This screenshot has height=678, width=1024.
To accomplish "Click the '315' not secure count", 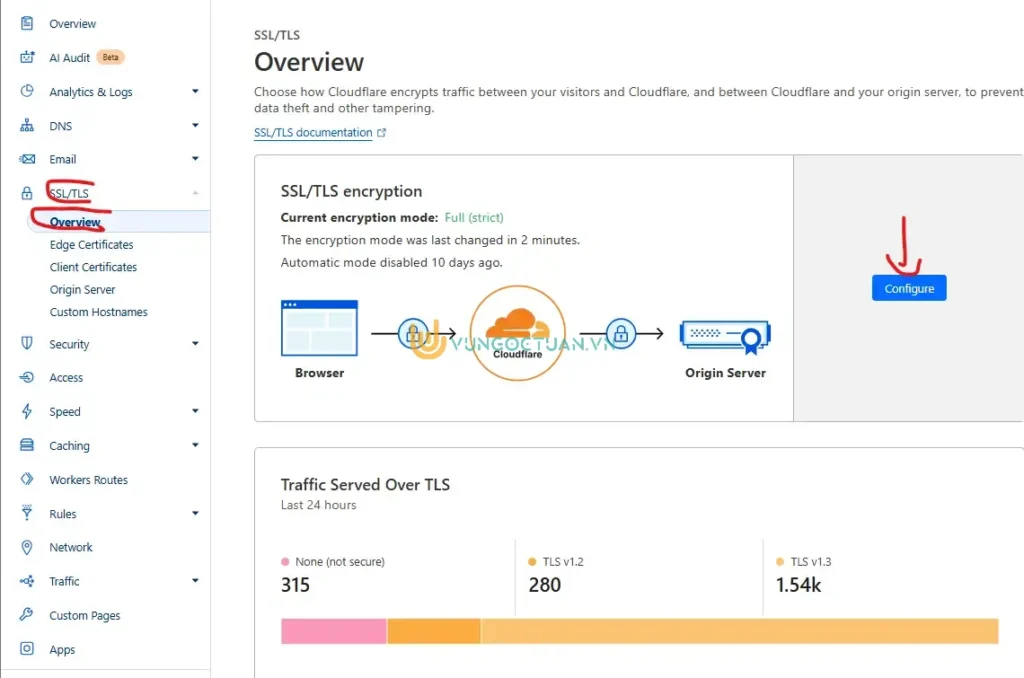I will [295, 585].
